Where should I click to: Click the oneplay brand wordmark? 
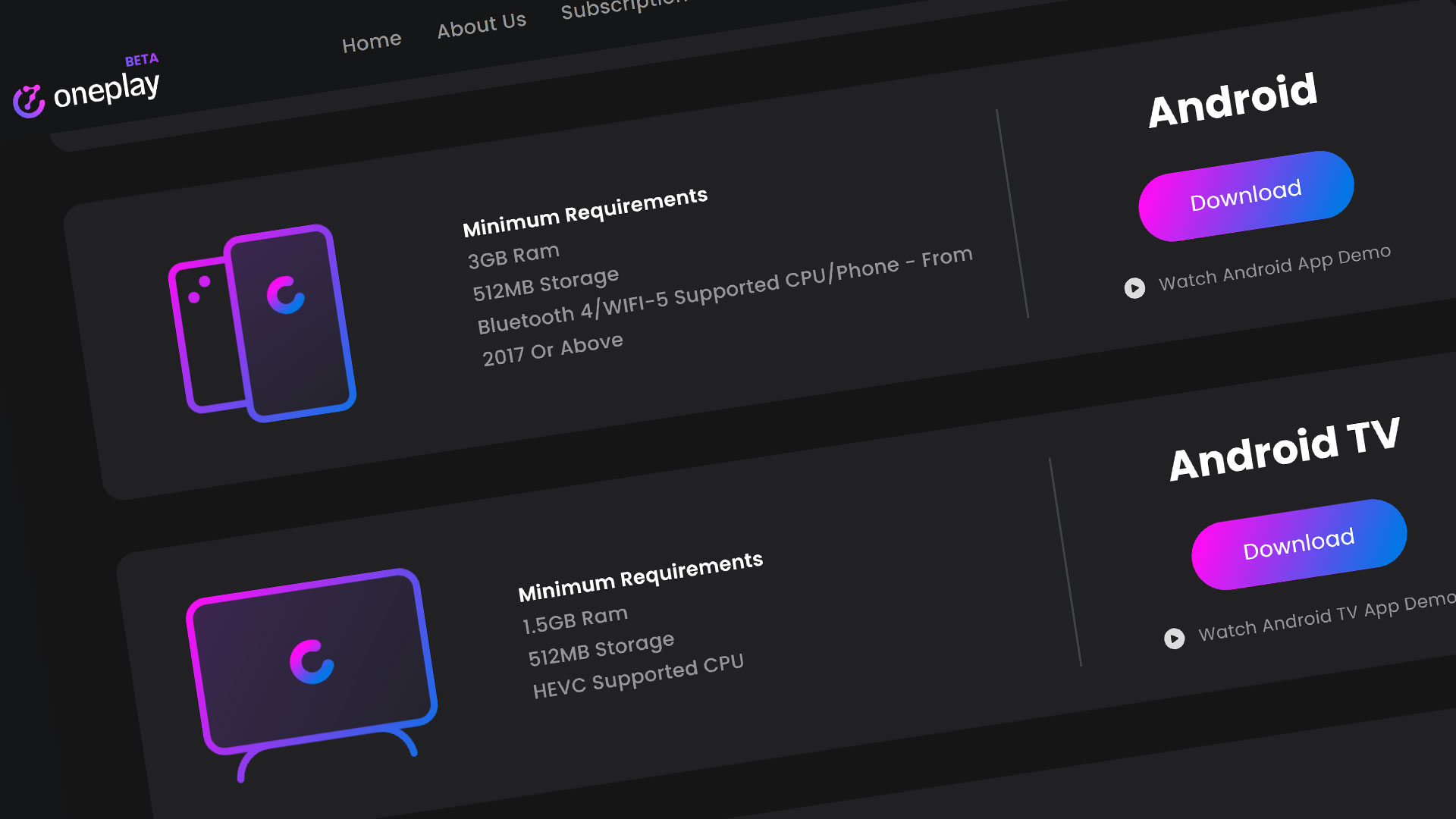pos(107,90)
